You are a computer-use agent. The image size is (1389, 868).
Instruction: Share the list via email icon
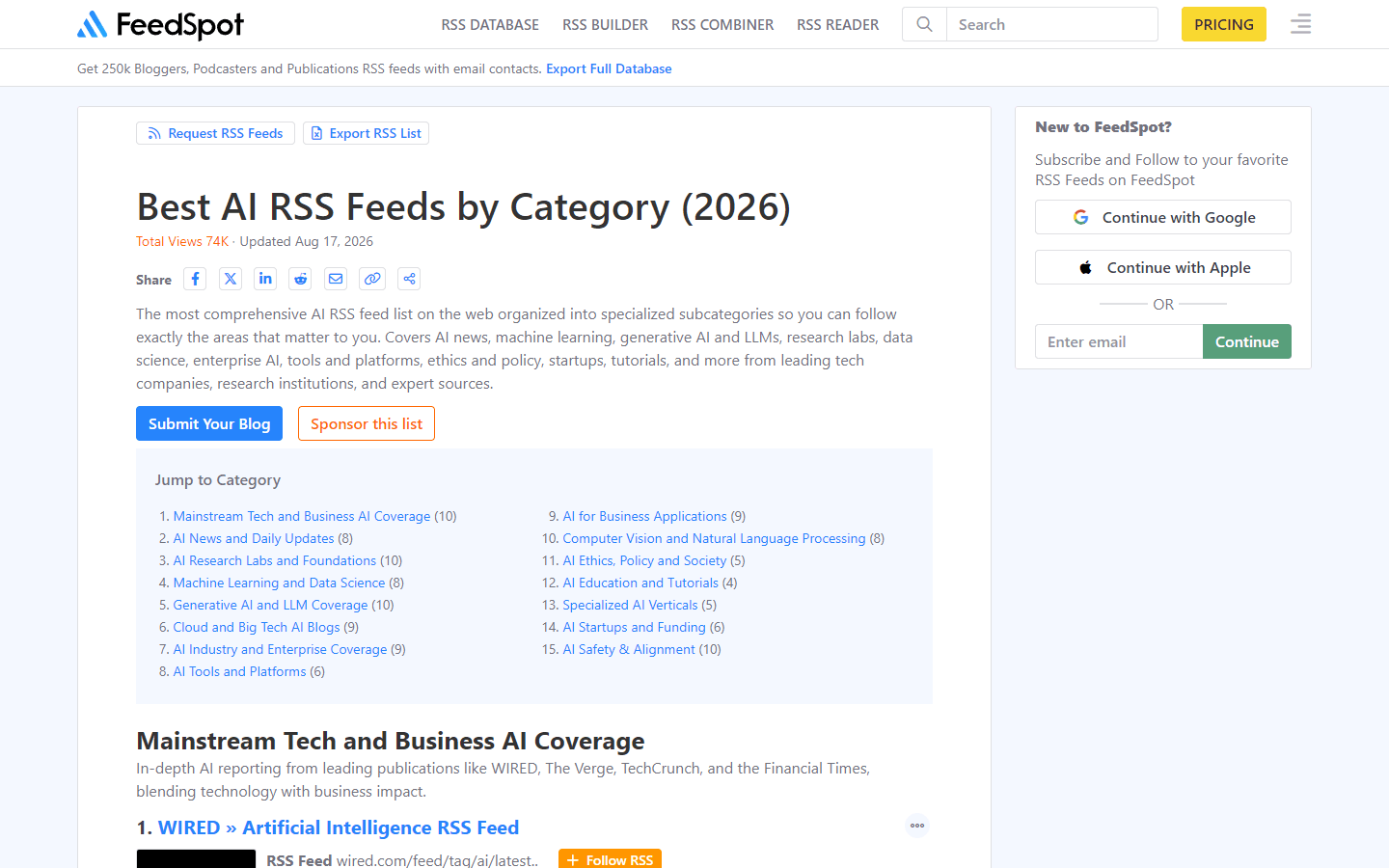[x=336, y=279]
